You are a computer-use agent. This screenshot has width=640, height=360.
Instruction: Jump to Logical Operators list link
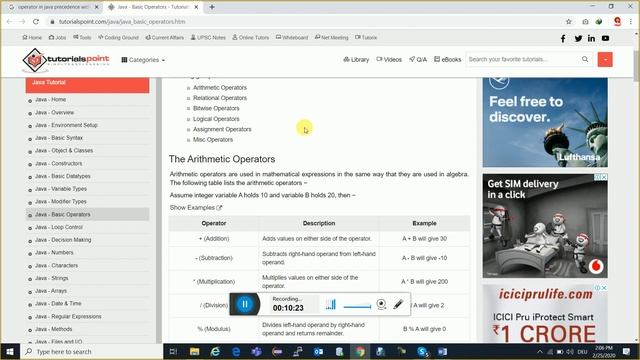216,119
